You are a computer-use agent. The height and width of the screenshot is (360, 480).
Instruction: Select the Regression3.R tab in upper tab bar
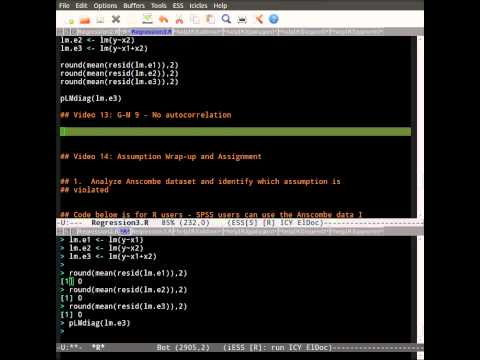pyautogui.click(x=151, y=32)
